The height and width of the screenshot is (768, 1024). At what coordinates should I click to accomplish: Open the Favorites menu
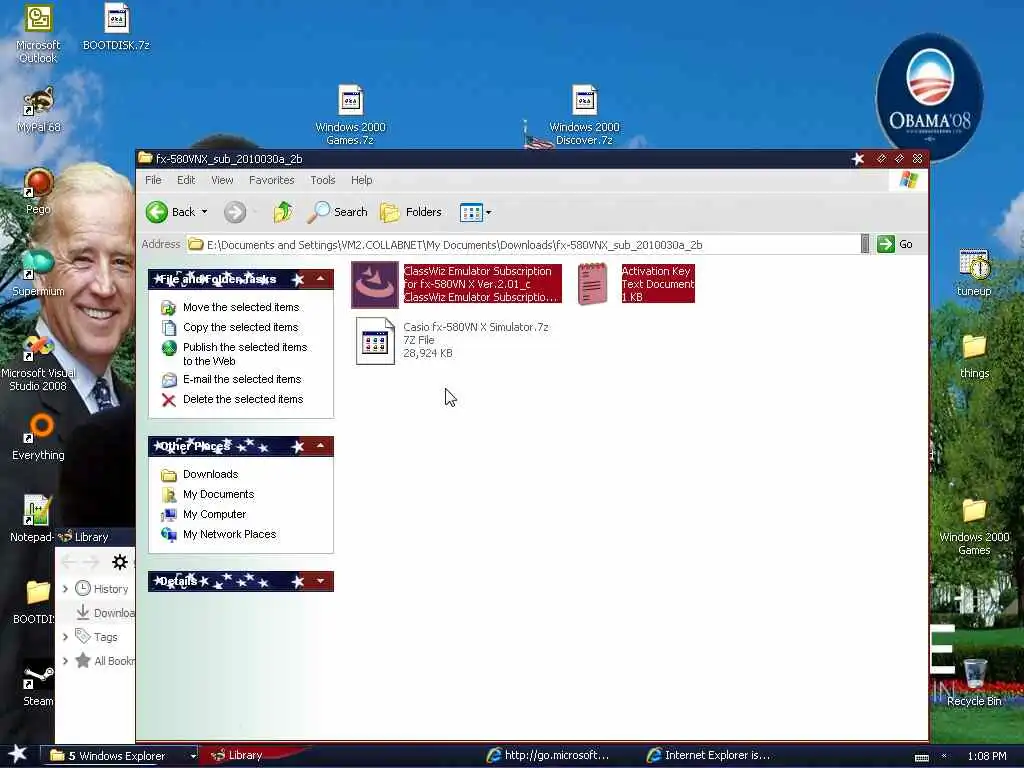click(272, 180)
